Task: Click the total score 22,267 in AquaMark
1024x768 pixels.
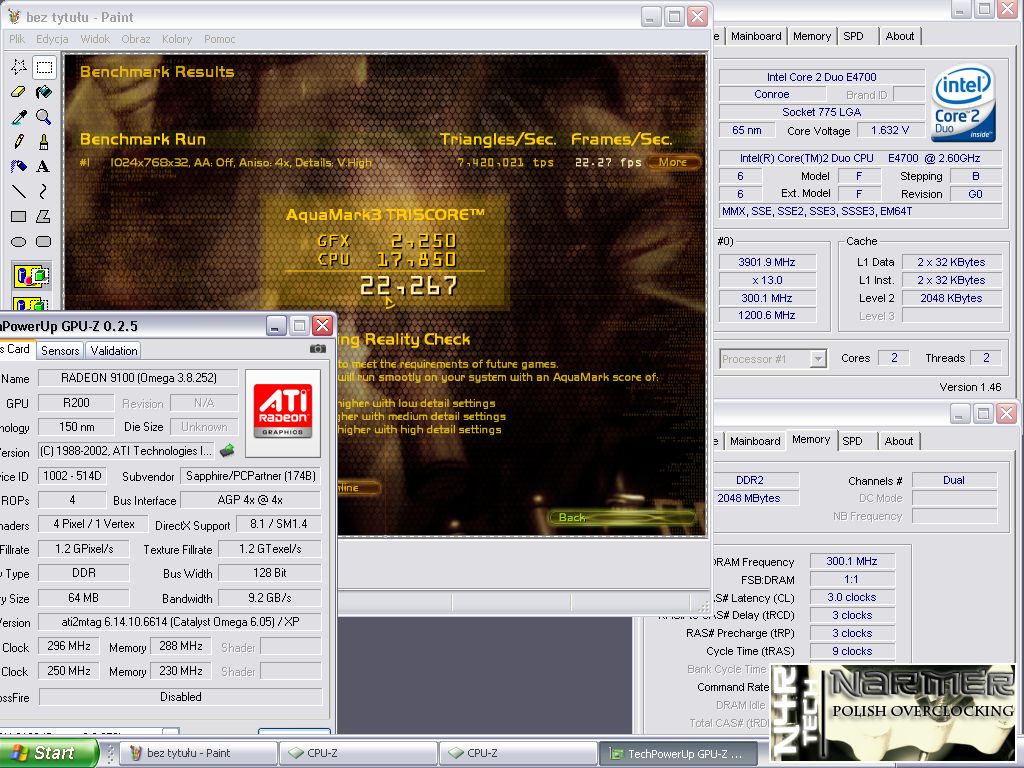Action: [409, 286]
